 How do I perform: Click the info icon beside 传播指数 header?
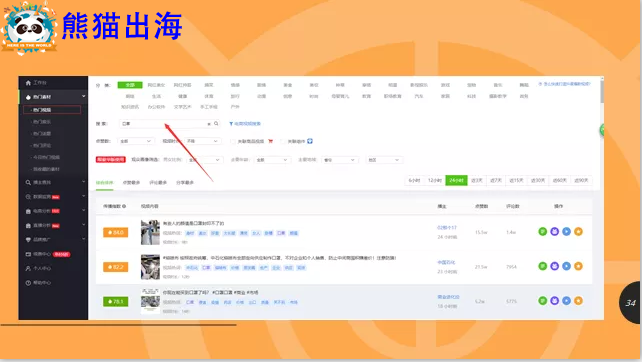tap(124, 206)
